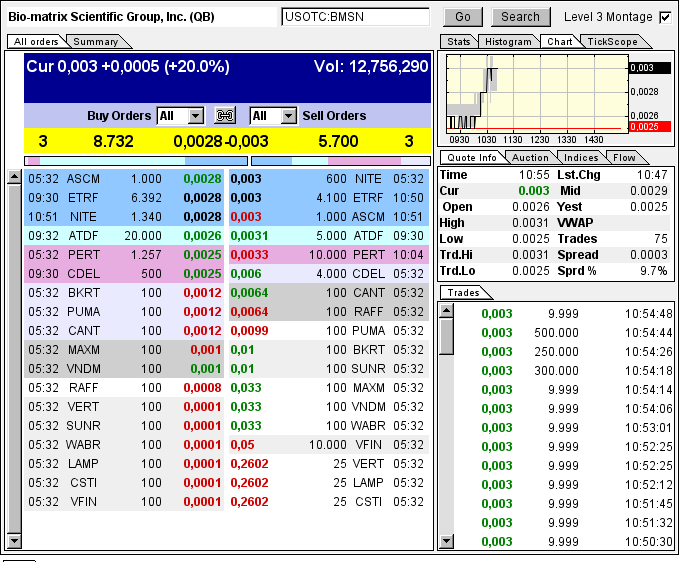Click the buy-side depth color bar
The width and height of the screenshot is (681, 562).
coord(136,161)
